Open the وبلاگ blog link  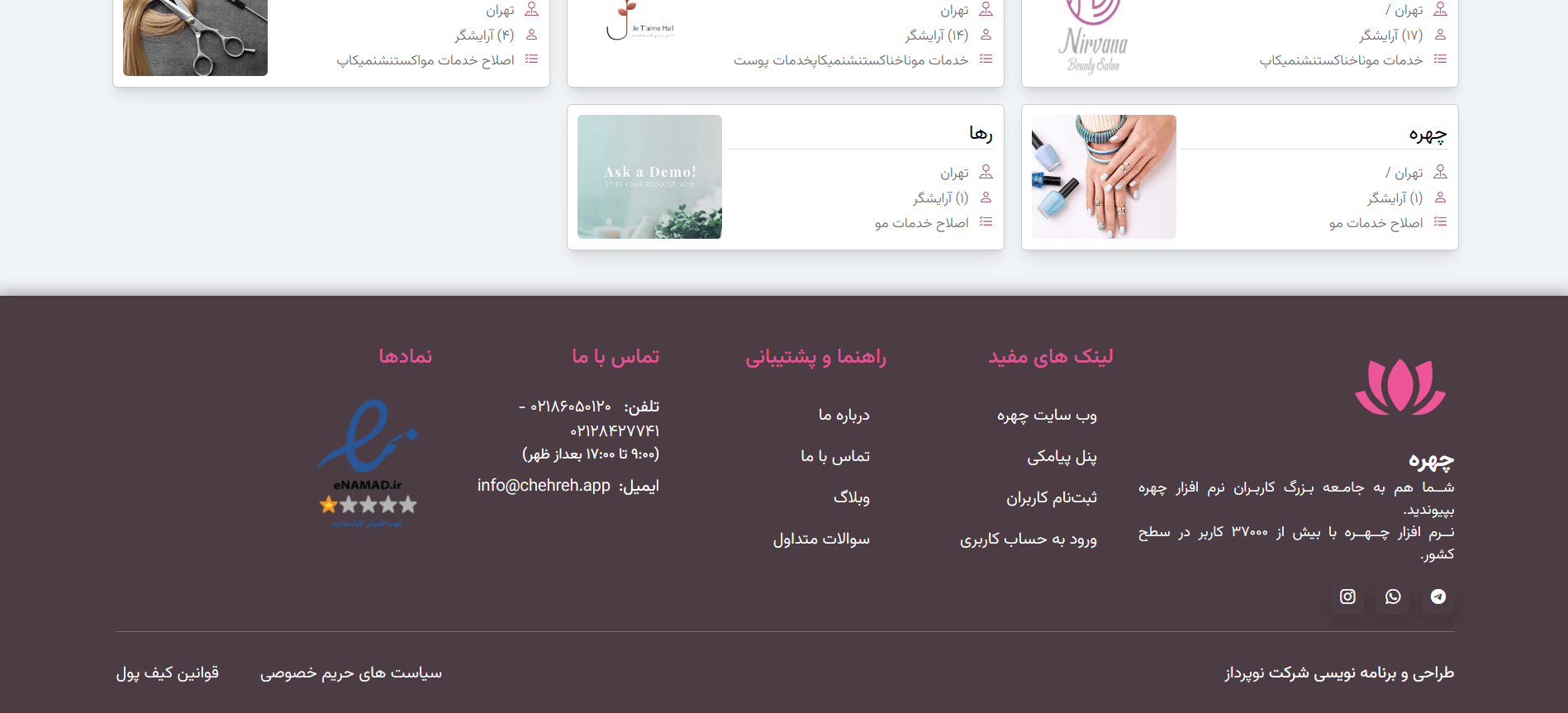coord(851,497)
